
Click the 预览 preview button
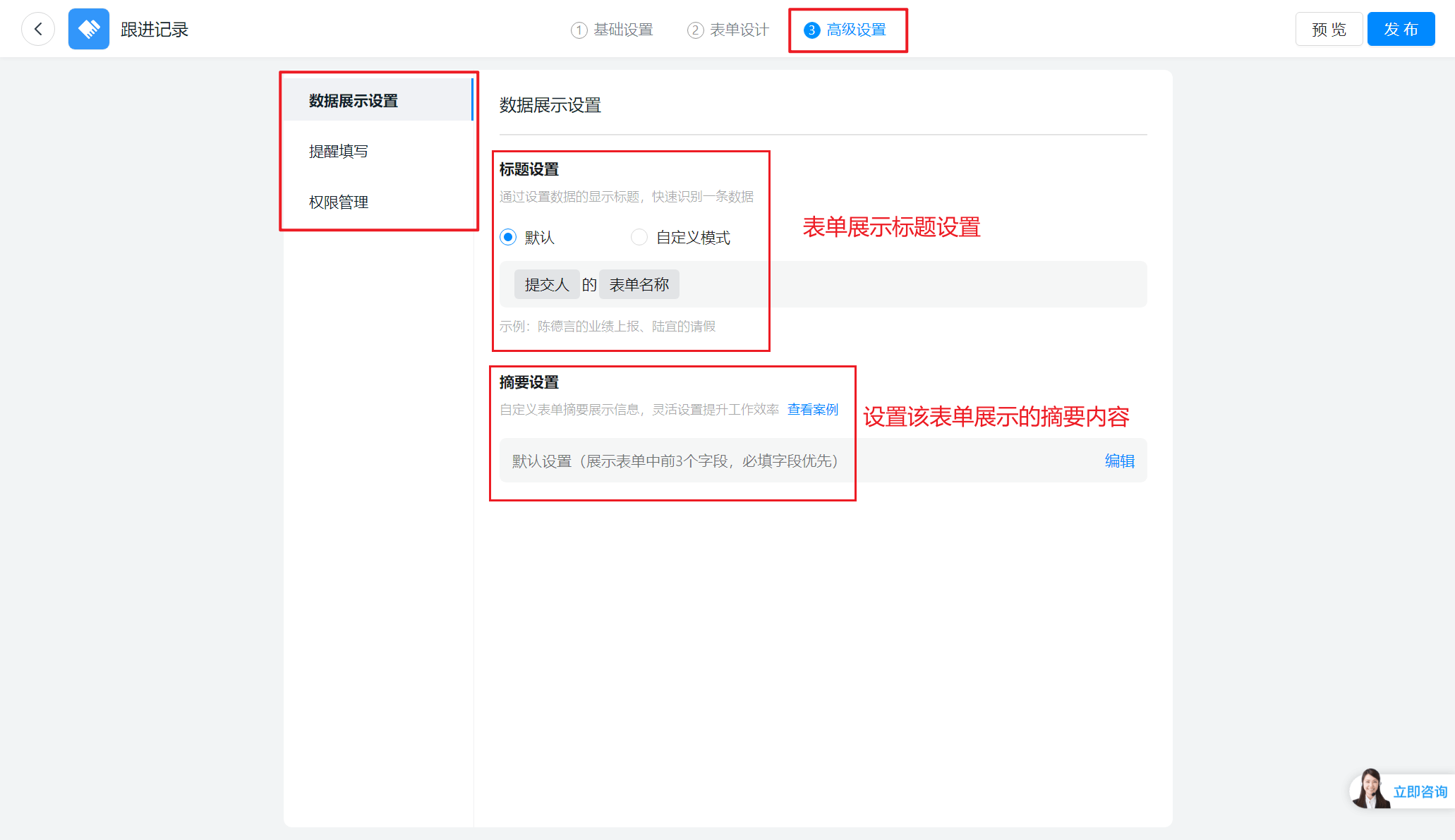tap(1329, 30)
